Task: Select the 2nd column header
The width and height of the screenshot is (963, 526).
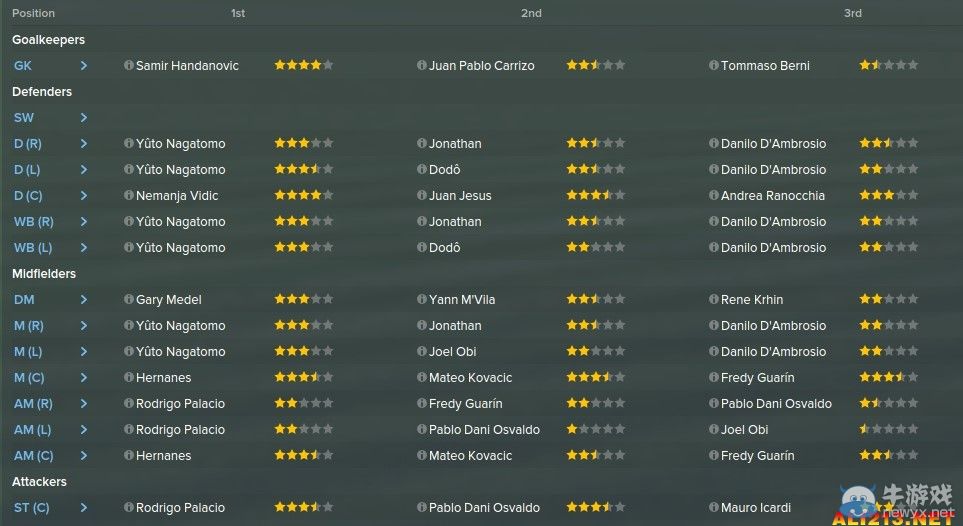Action: [x=531, y=13]
